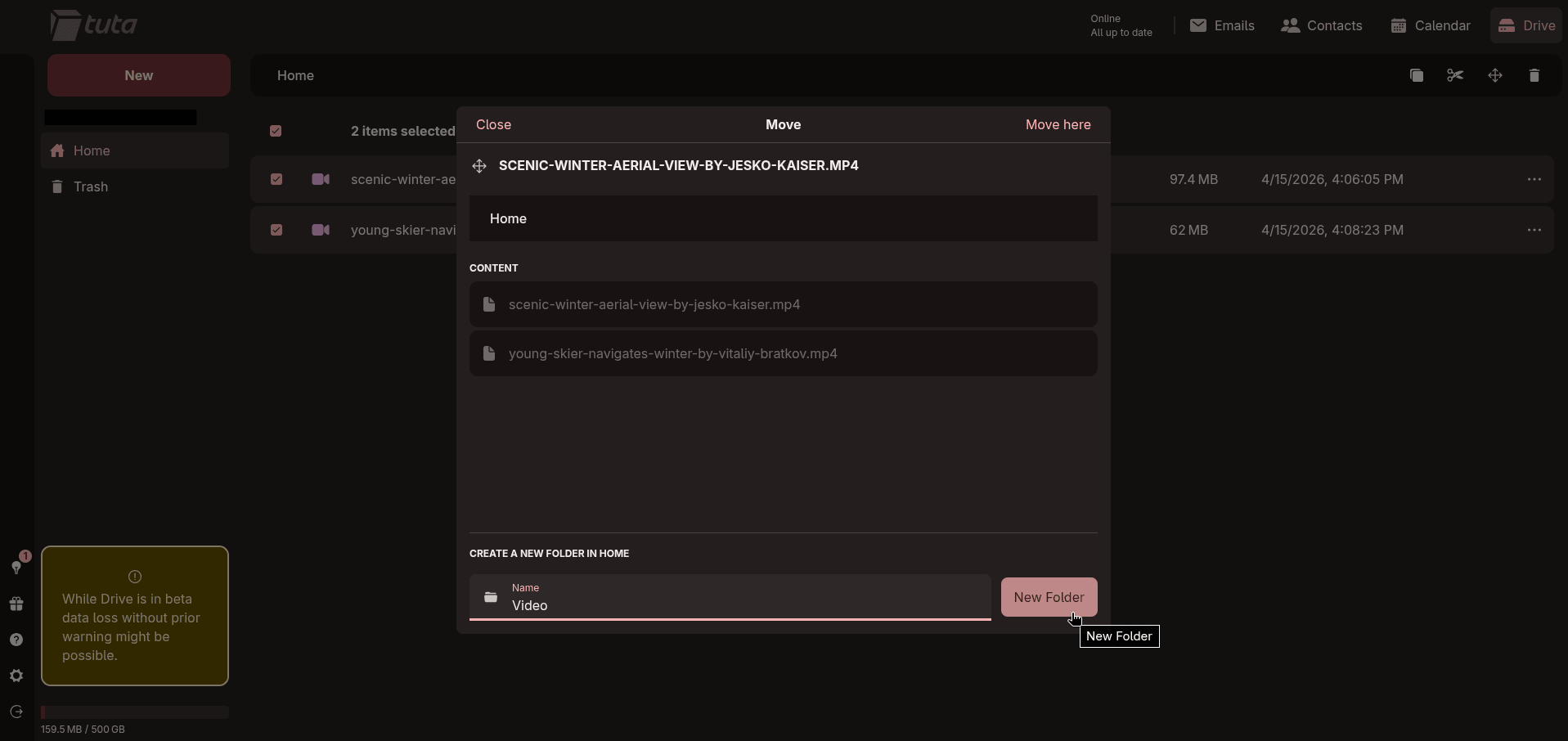Open more options for the 97.4 MB file
Viewport: 1568px width, 741px height.
[x=1534, y=179]
